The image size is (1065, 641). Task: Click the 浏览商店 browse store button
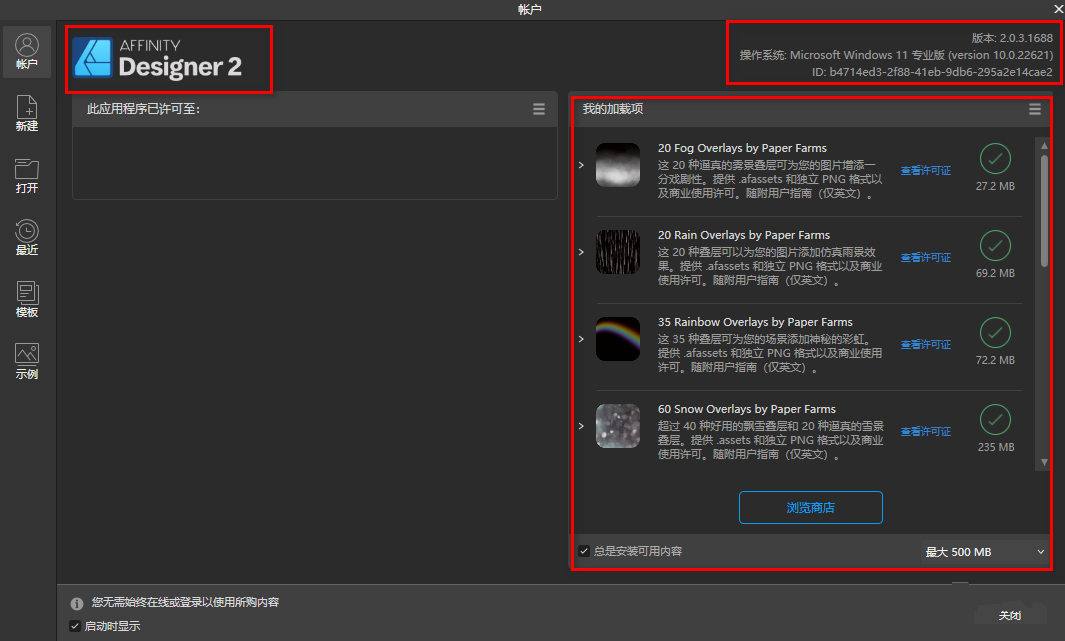coord(810,507)
